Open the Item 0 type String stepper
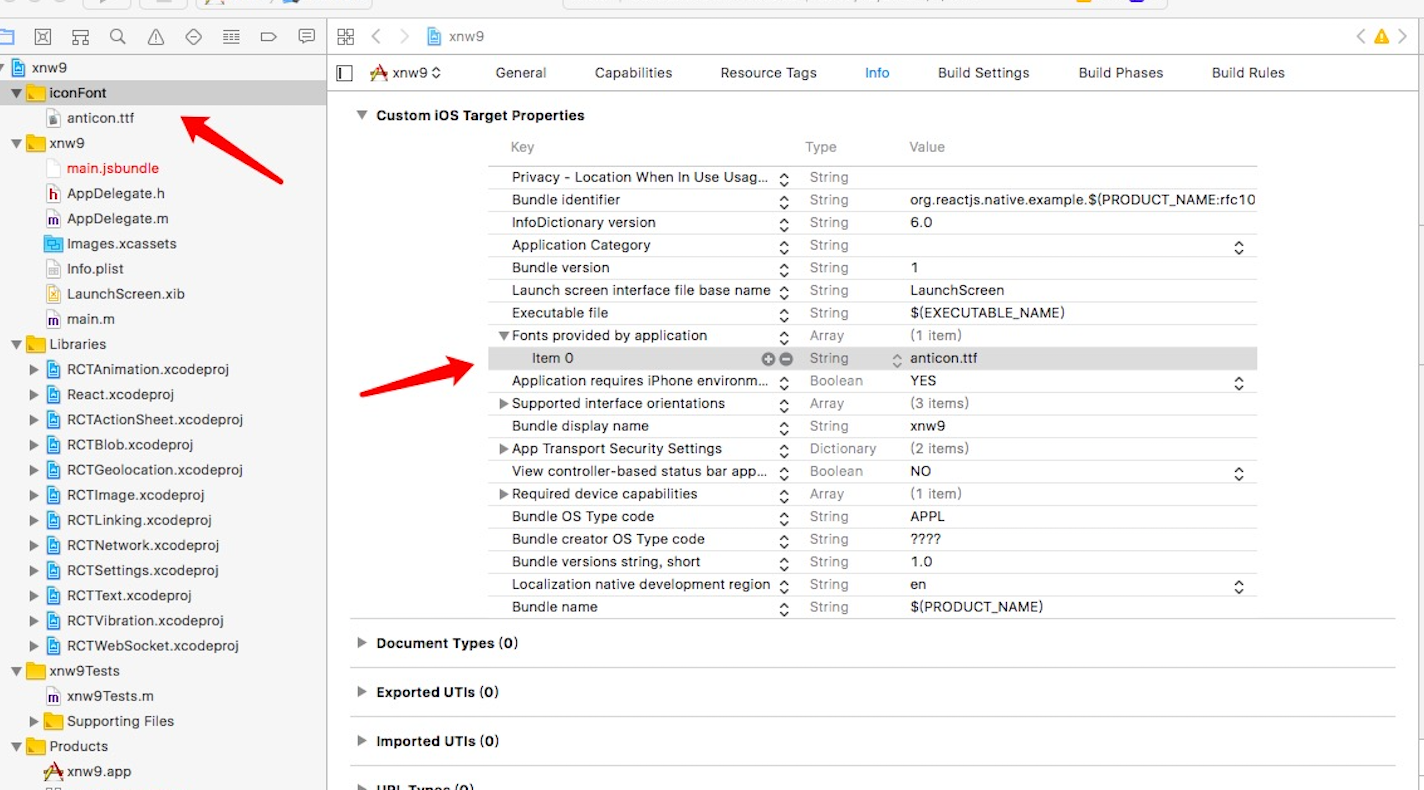 click(897, 359)
